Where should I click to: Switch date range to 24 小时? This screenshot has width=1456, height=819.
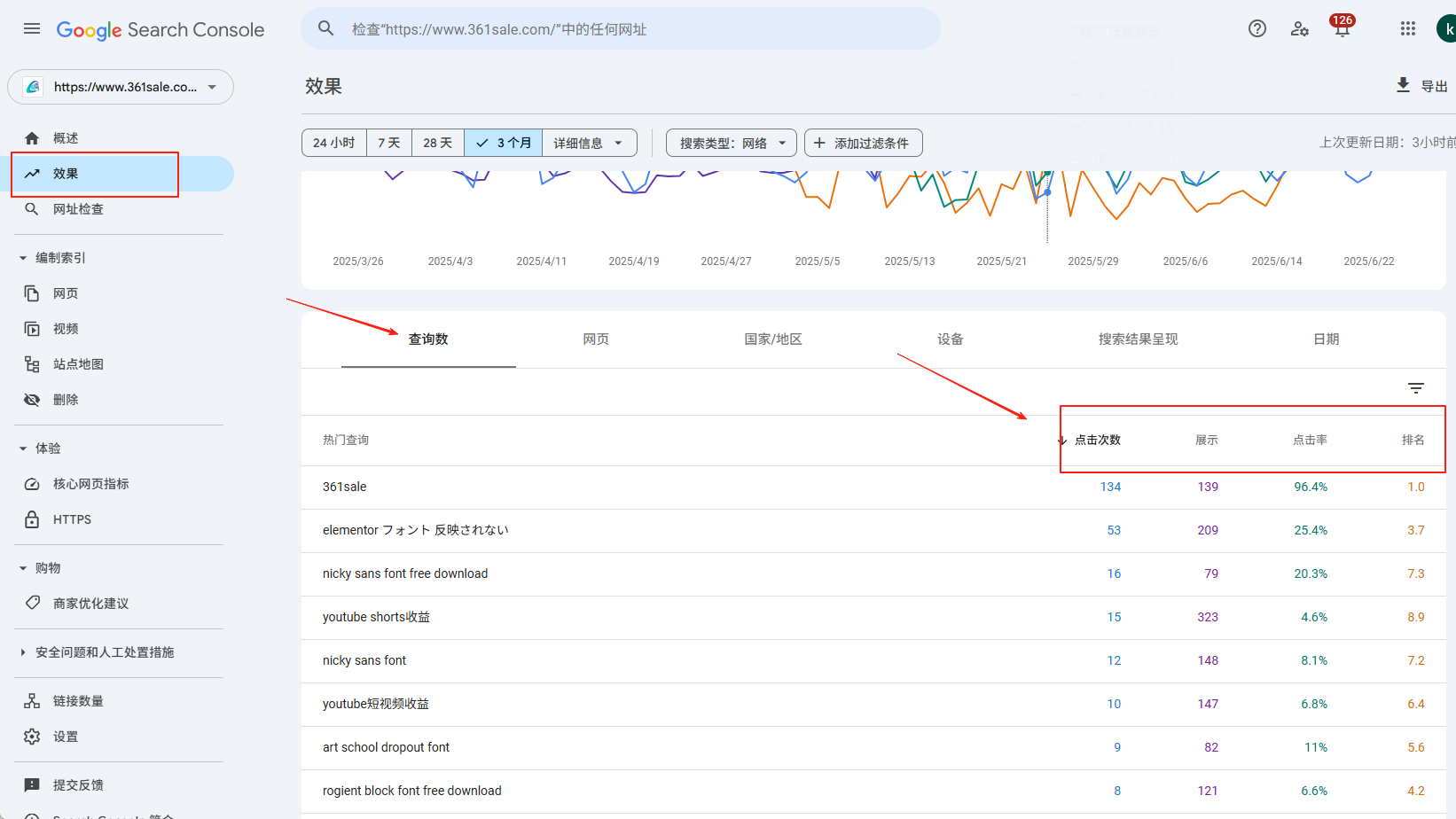point(333,142)
